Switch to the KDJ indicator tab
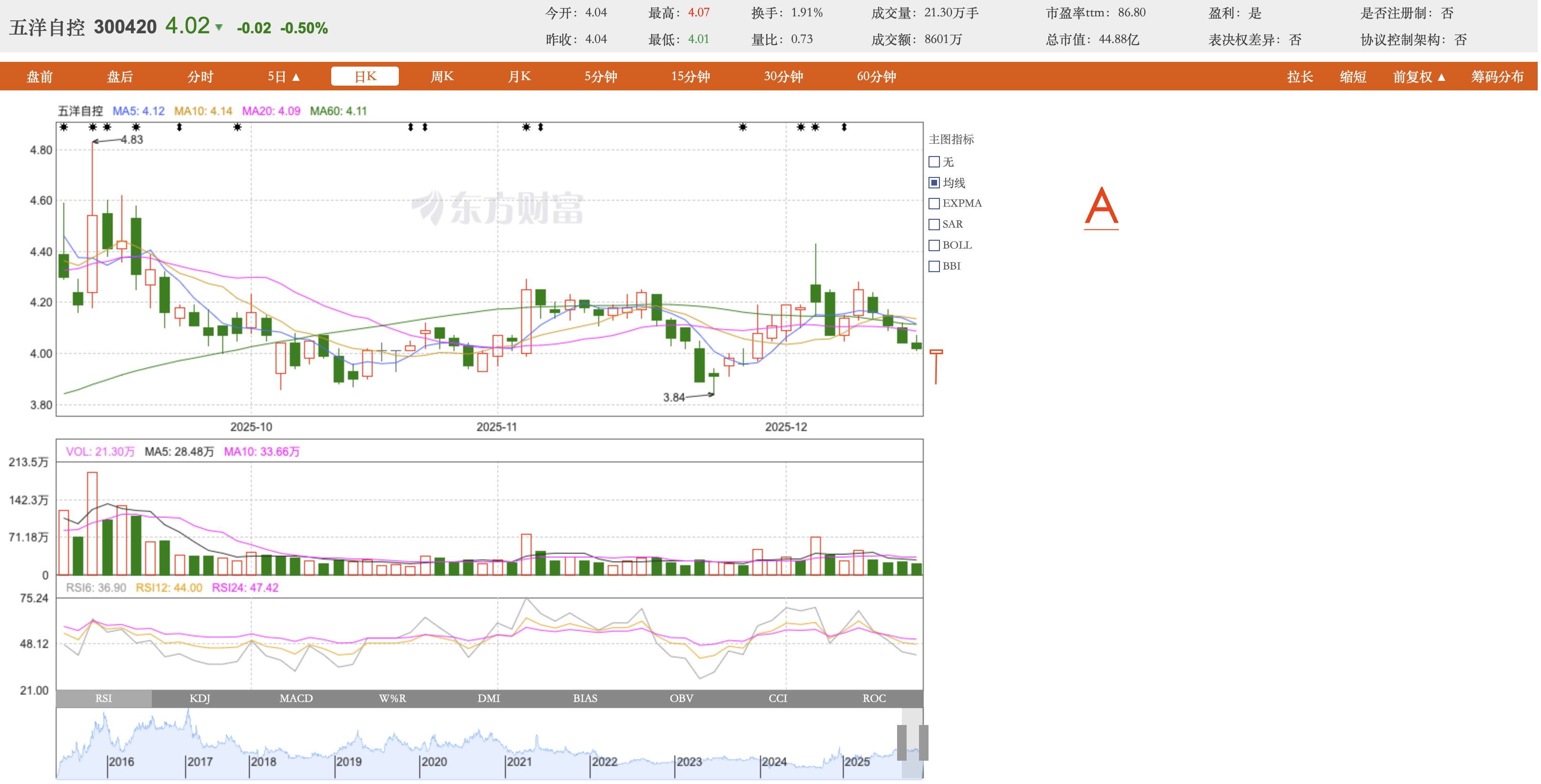 coord(200,698)
